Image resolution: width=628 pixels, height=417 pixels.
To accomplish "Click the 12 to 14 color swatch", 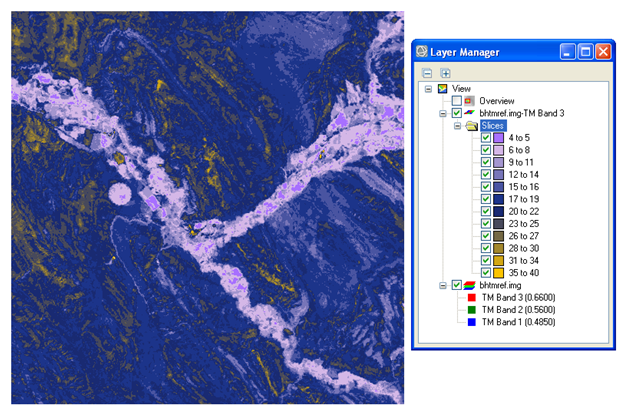I will (498, 175).
